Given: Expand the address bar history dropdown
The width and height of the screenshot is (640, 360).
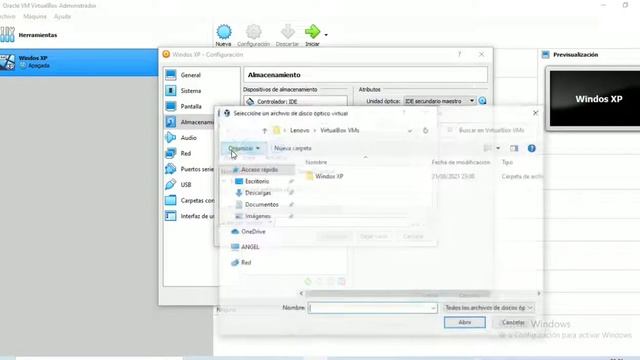Looking at the screenshot, I should click(x=410, y=131).
